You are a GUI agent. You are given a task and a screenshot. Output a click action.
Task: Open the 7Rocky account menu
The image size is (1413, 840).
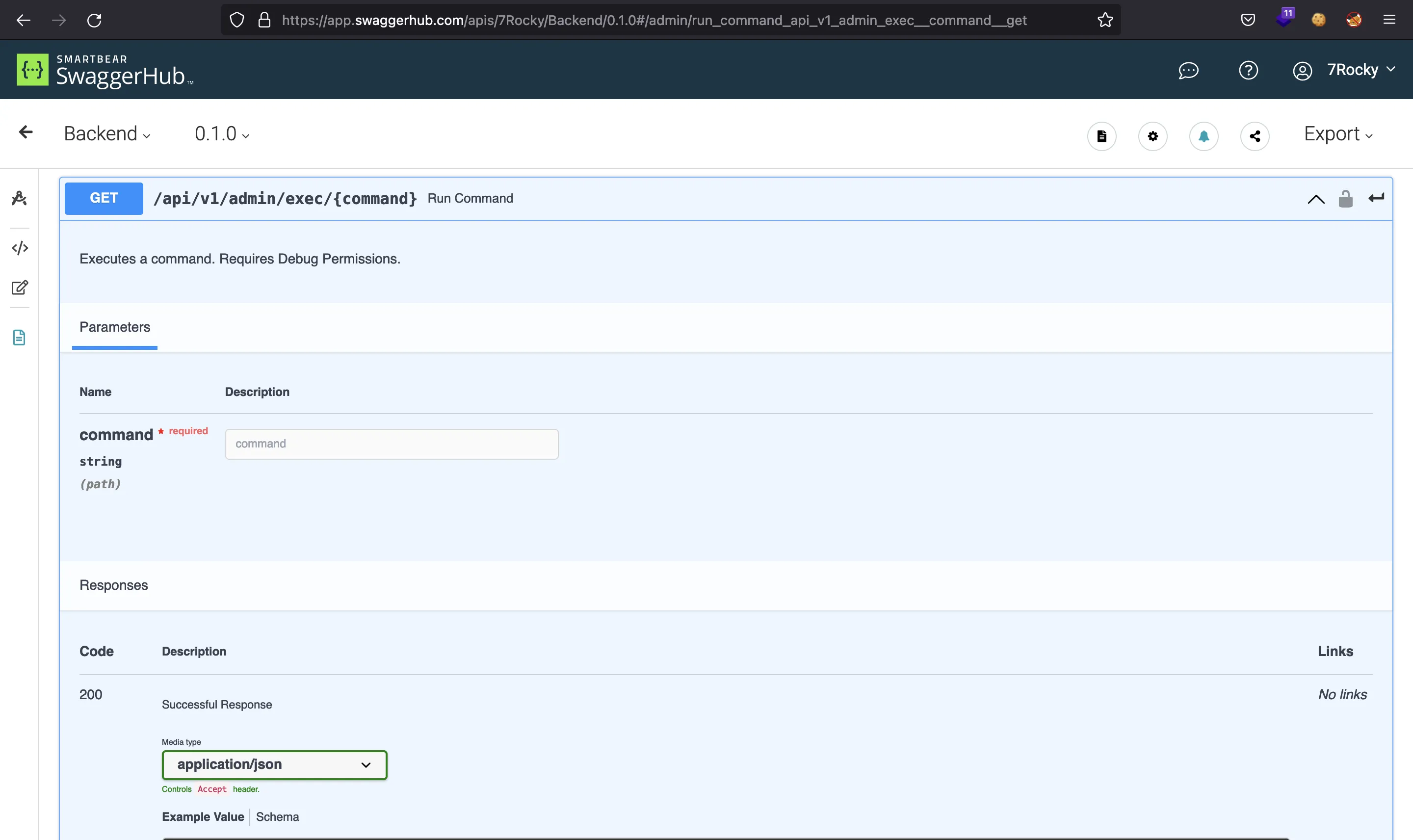click(1344, 70)
